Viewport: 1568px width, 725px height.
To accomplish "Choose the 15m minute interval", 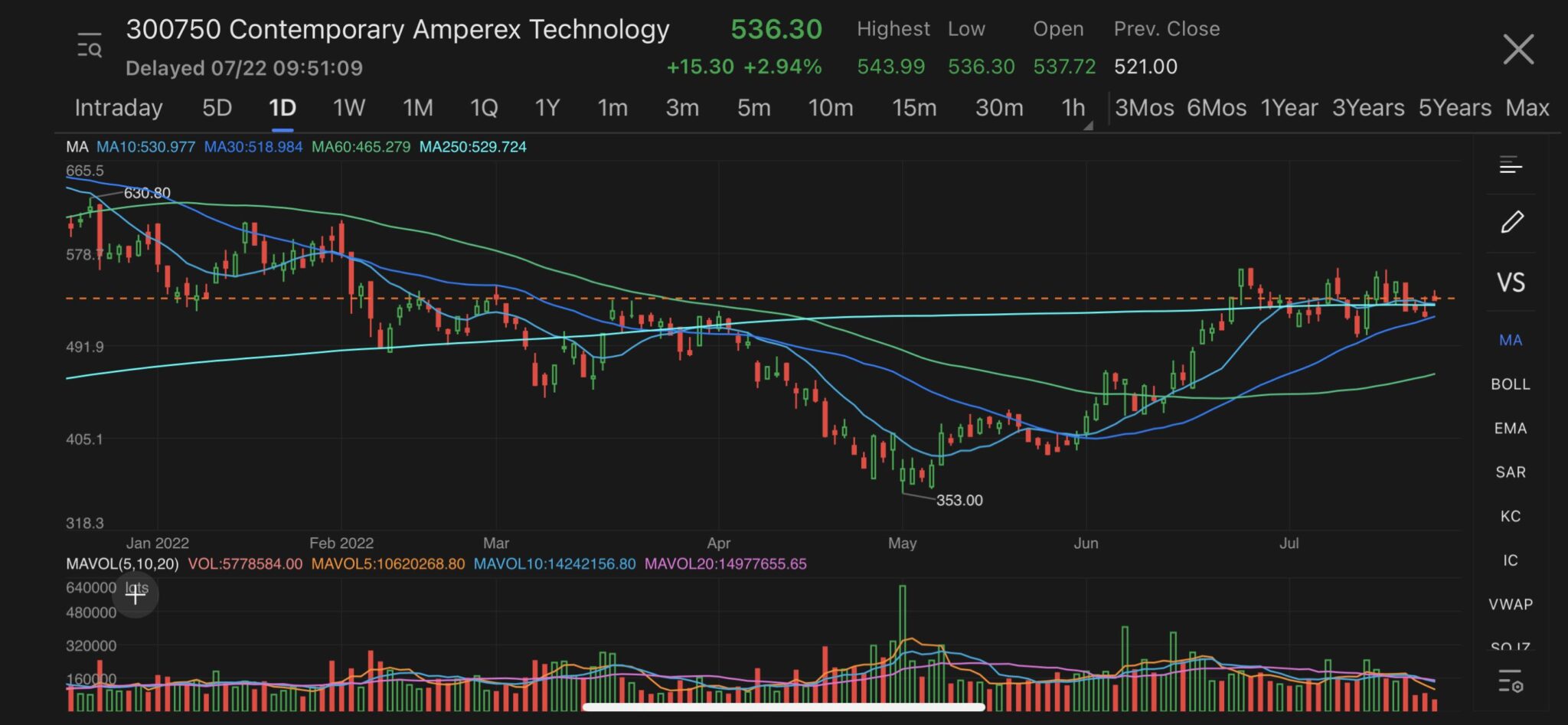I will click(x=914, y=108).
